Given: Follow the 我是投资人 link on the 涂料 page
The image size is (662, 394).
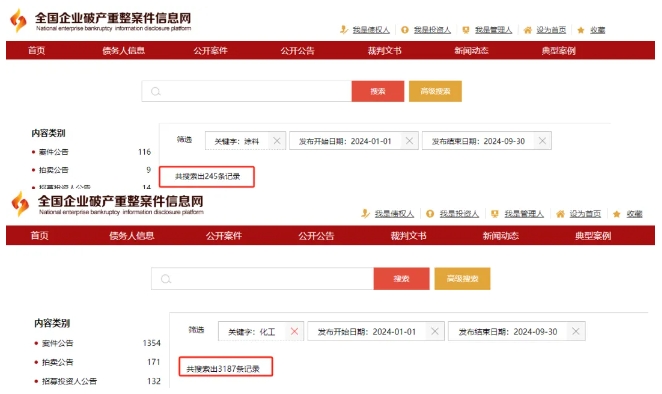Looking at the screenshot, I should [x=432, y=30].
